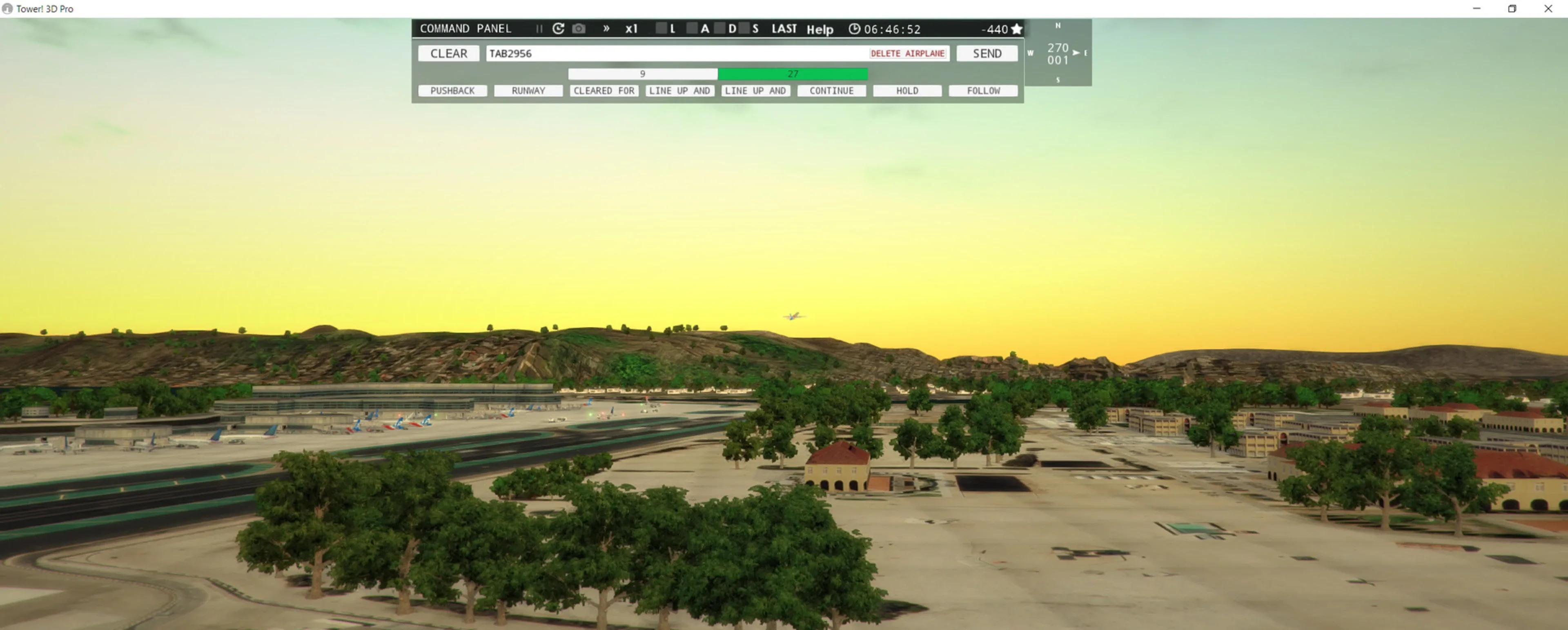
Task: Click the clock icon beside time
Action: 855,29
